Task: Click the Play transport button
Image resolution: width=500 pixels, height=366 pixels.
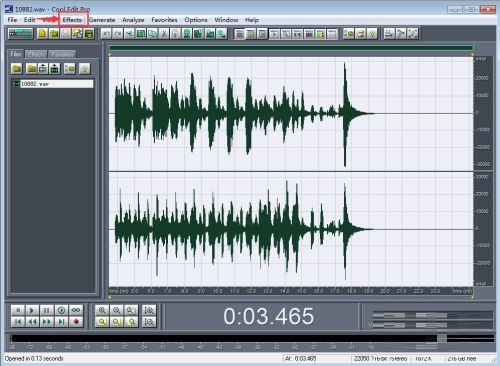Action: (32, 310)
